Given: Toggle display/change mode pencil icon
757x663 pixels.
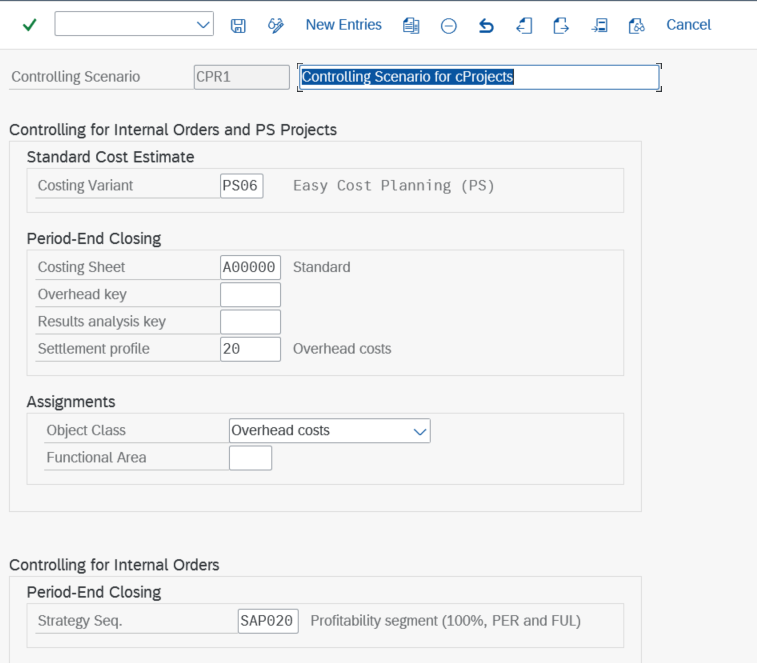Looking at the screenshot, I should pyautogui.click(x=276, y=26).
